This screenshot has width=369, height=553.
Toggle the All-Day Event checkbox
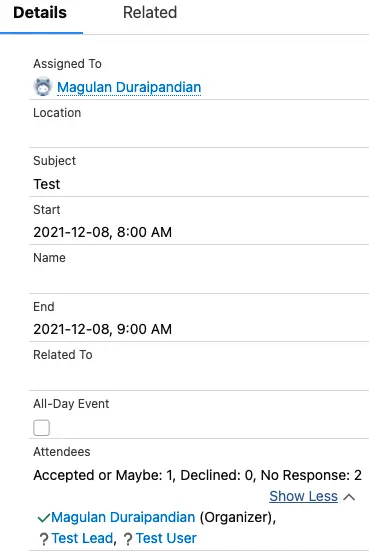coord(41,428)
